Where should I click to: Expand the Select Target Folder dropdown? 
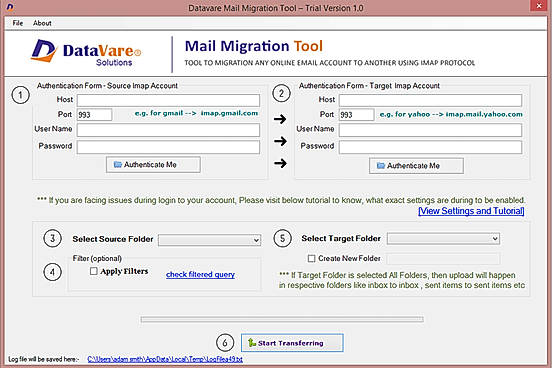click(x=443, y=239)
